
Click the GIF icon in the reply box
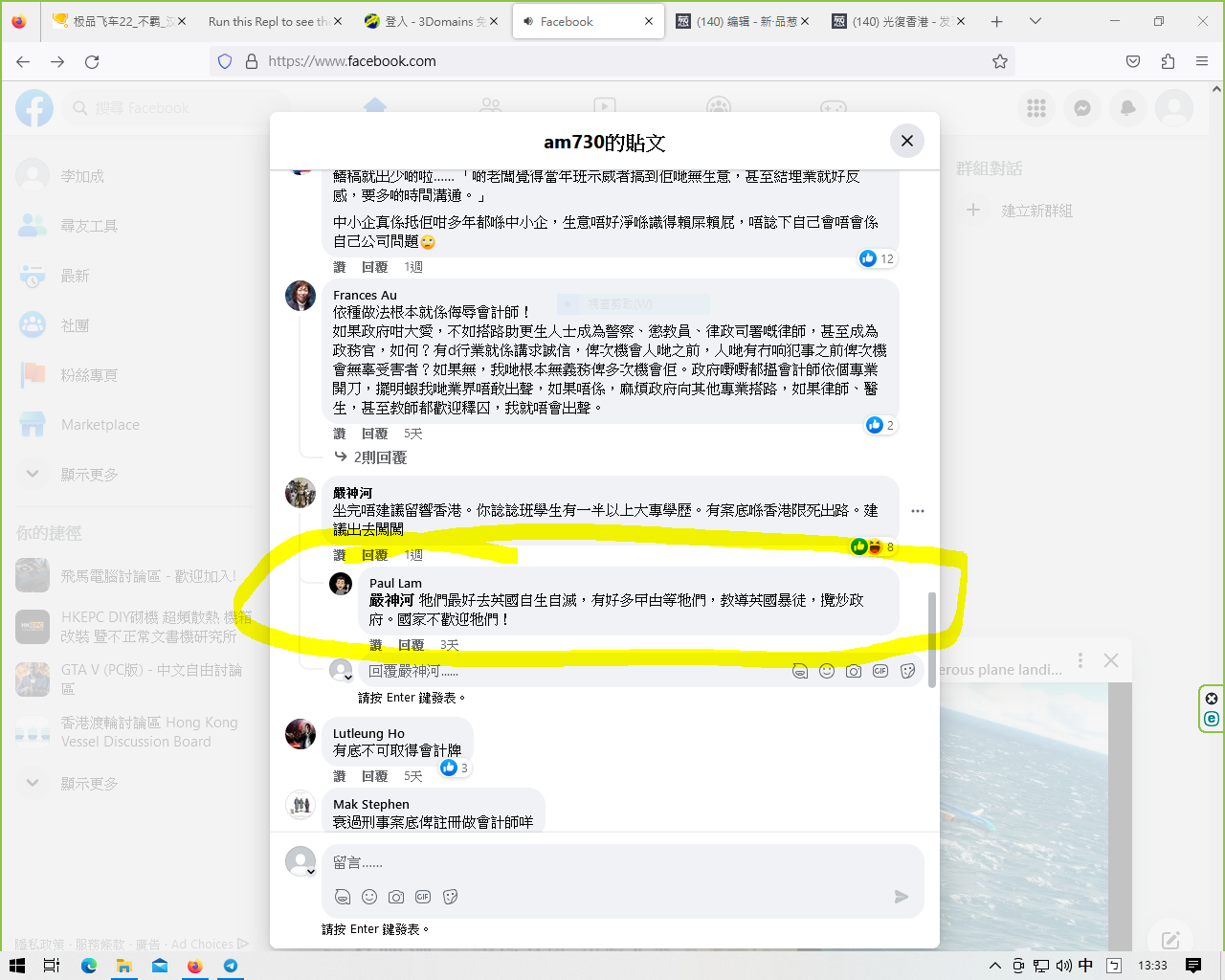(880, 671)
